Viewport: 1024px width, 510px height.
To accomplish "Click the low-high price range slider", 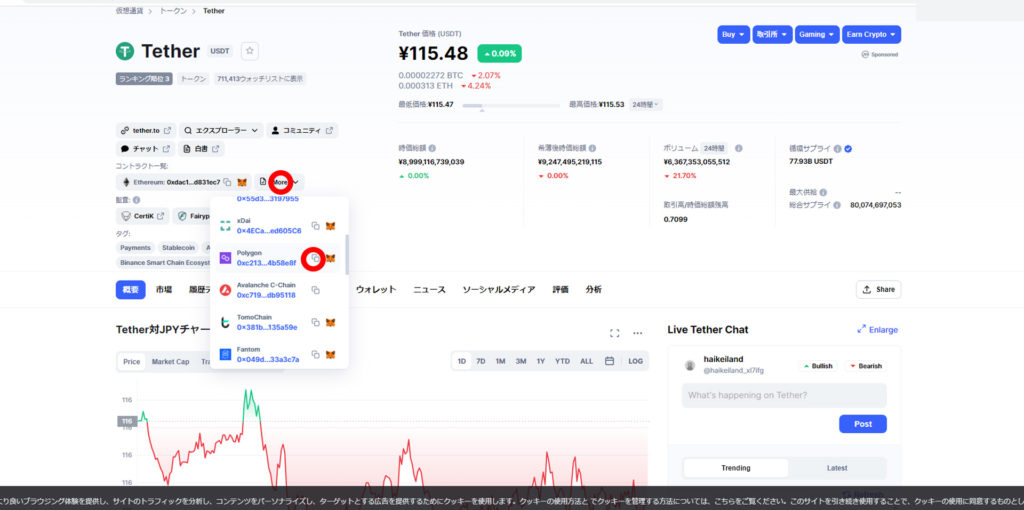I will pos(511,105).
